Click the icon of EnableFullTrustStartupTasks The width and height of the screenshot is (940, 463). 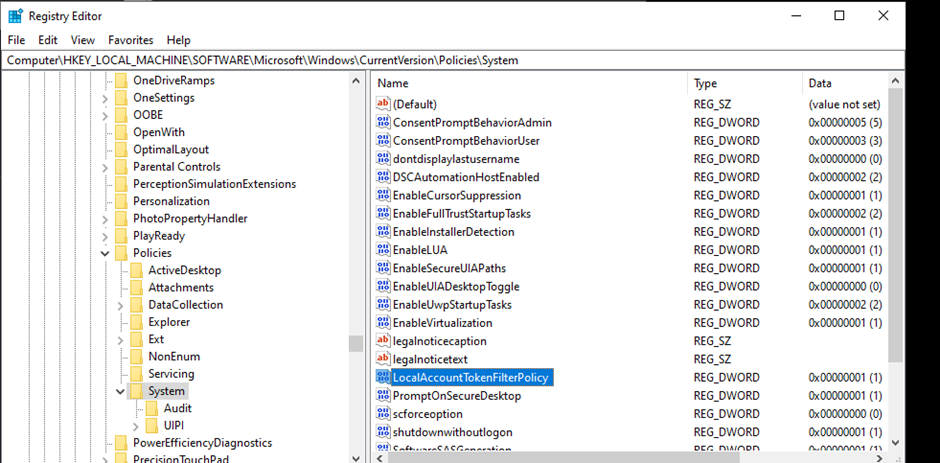click(x=382, y=214)
